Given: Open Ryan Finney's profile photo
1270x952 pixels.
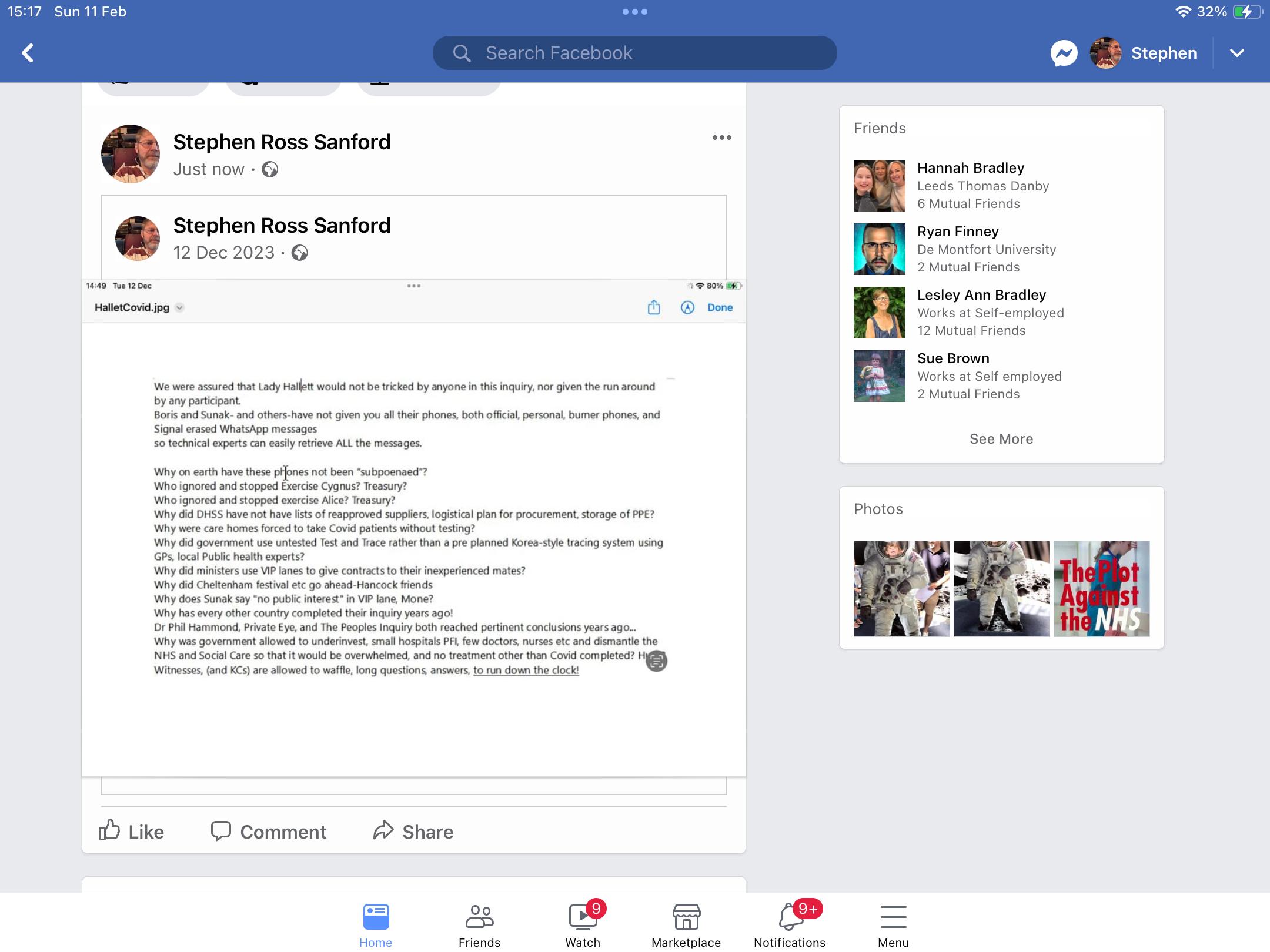Looking at the screenshot, I should [x=880, y=249].
